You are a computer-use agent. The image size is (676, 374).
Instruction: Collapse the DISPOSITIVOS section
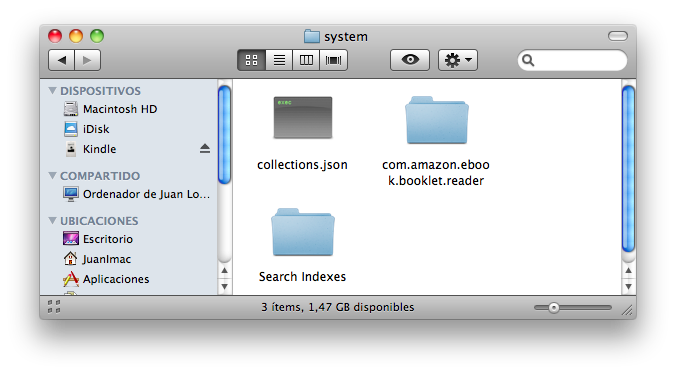point(53,90)
